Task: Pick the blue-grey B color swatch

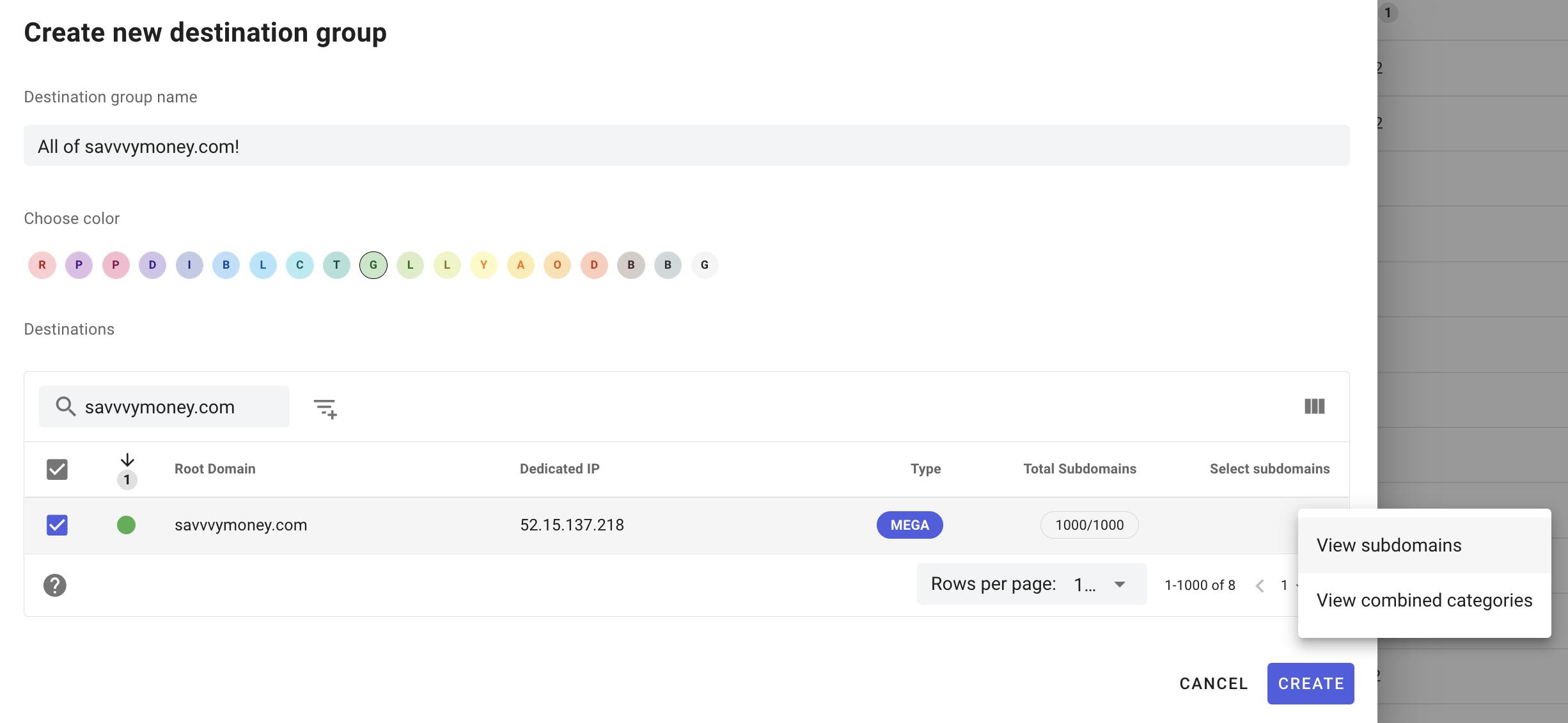Action: tap(668, 265)
